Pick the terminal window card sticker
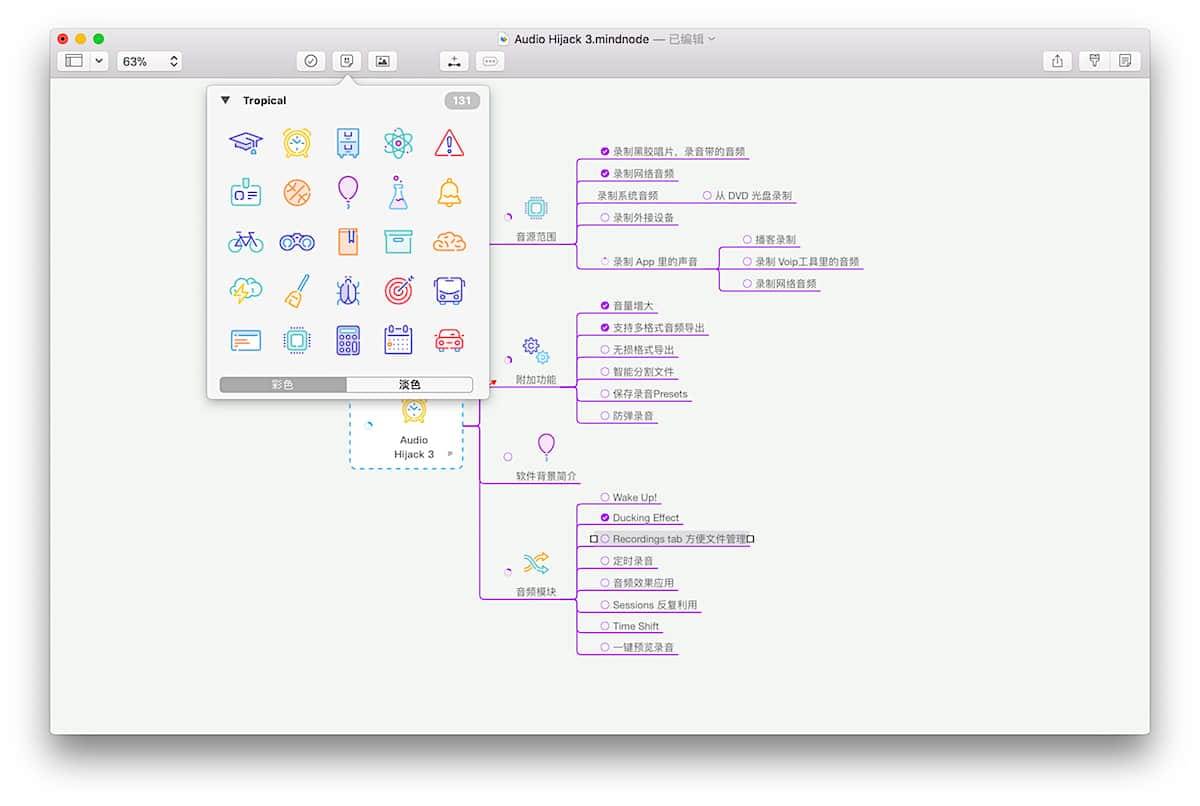 pos(245,340)
